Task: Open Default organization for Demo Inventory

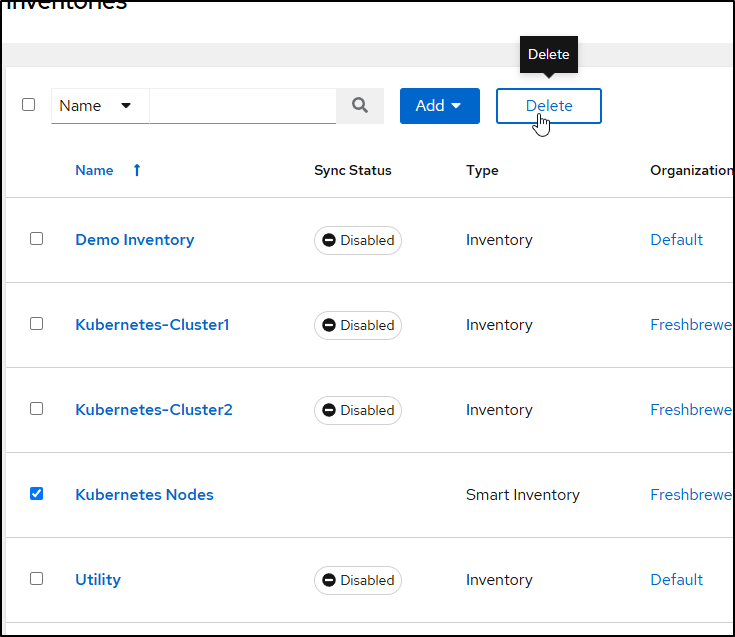Action: coord(676,240)
